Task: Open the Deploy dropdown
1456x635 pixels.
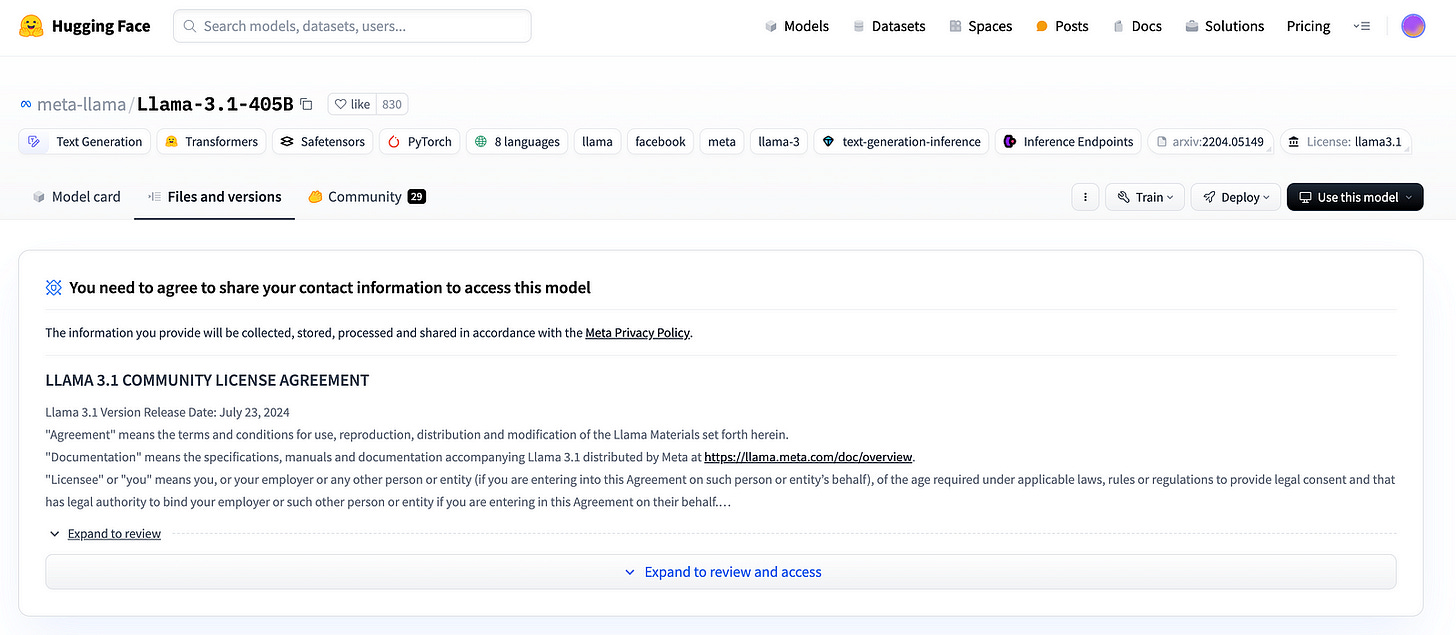Action: click(1235, 197)
